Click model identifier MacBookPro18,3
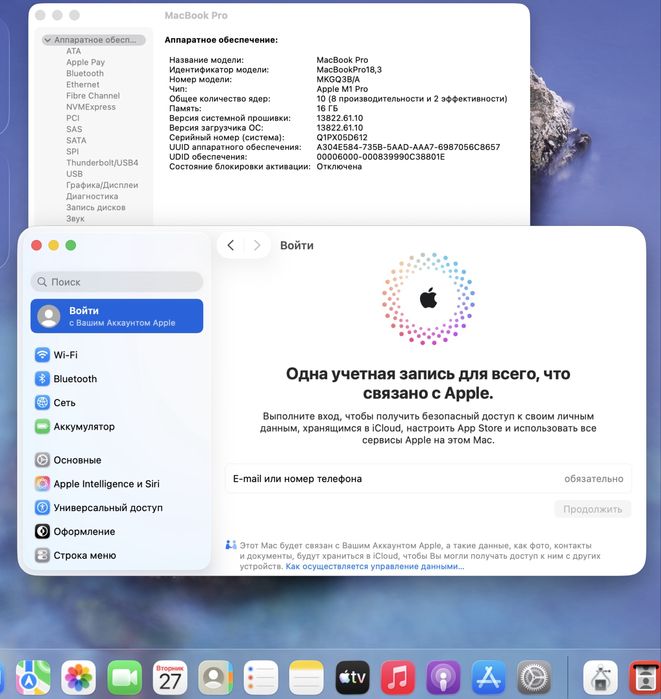The width and height of the screenshot is (661, 699). [349, 70]
